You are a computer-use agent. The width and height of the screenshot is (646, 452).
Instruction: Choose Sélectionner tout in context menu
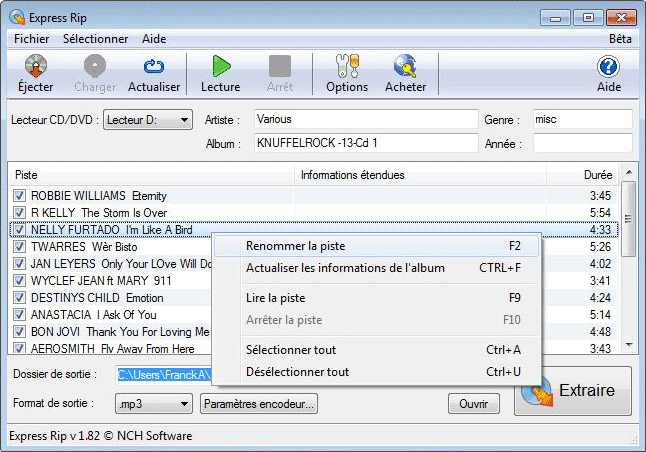click(377, 350)
